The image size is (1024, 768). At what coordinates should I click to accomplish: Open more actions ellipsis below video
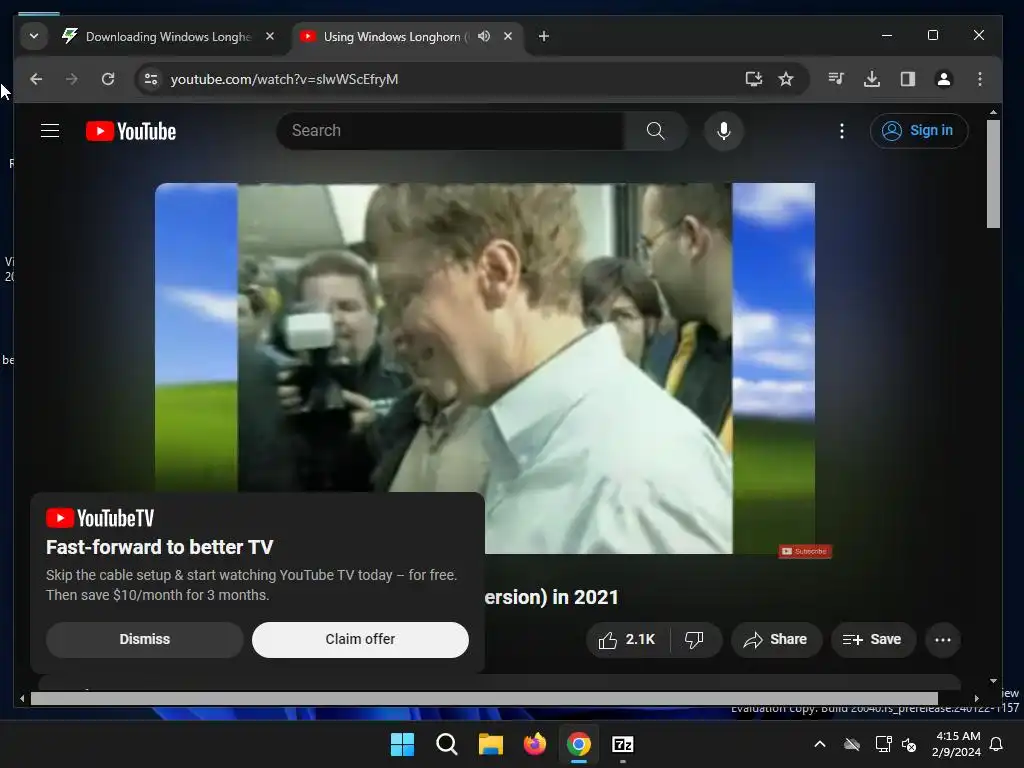[943, 639]
